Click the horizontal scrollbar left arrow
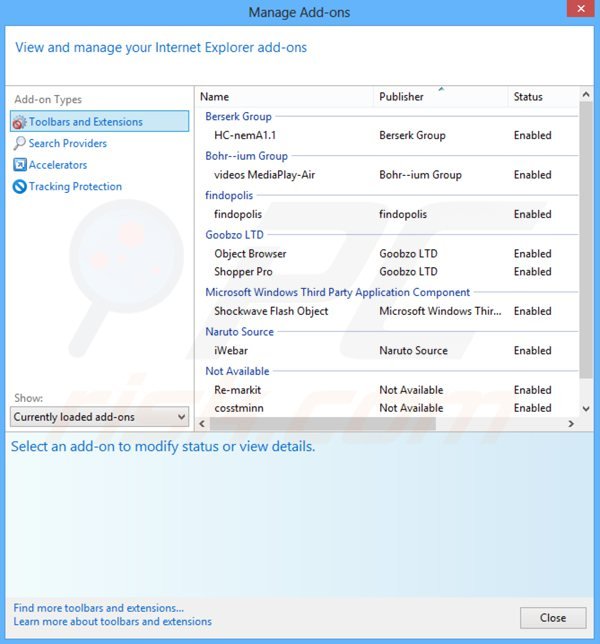The height and width of the screenshot is (644, 600). [x=202, y=424]
